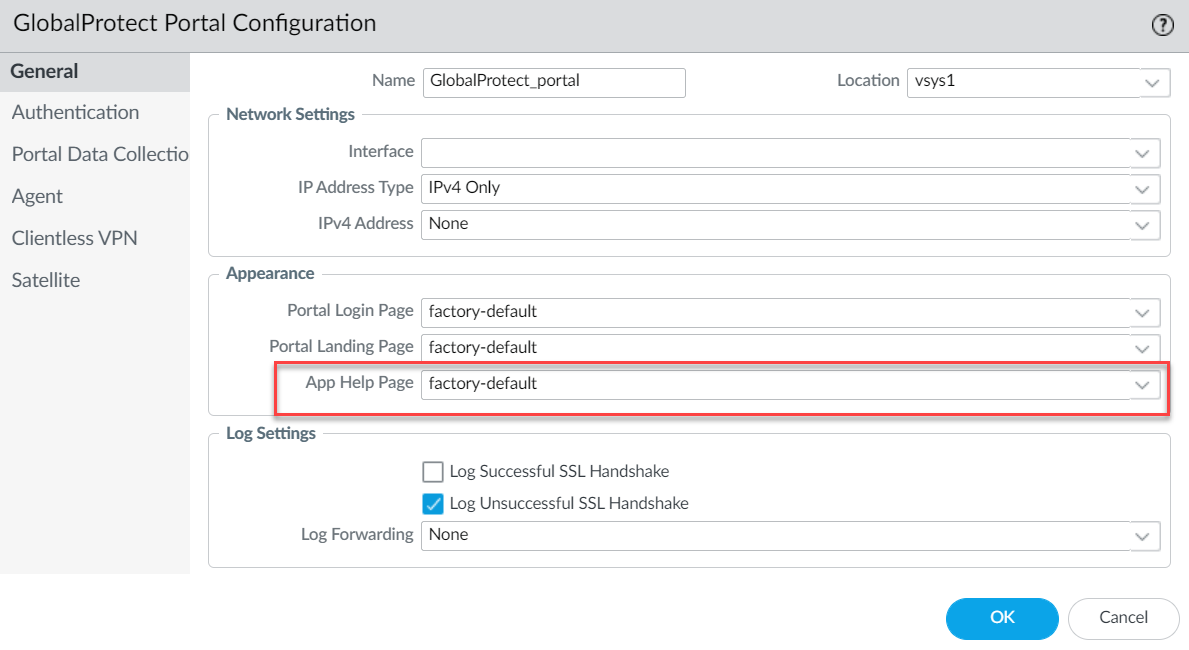1189x650 pixels.
Task: Enable Log Successful SSL Handshake checkbox
Action: pyautogui.click(x=433, y=471)
